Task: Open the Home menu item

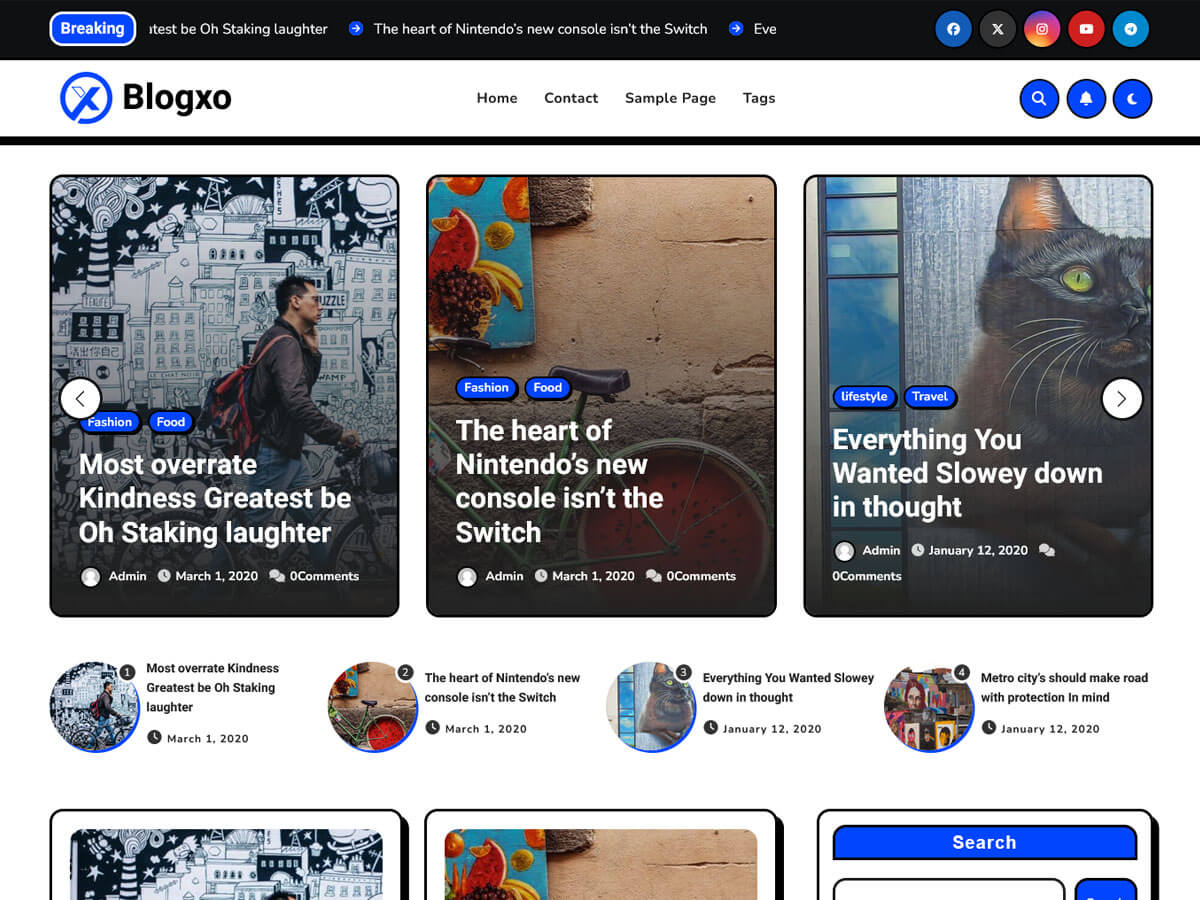Action: [497, 98]
